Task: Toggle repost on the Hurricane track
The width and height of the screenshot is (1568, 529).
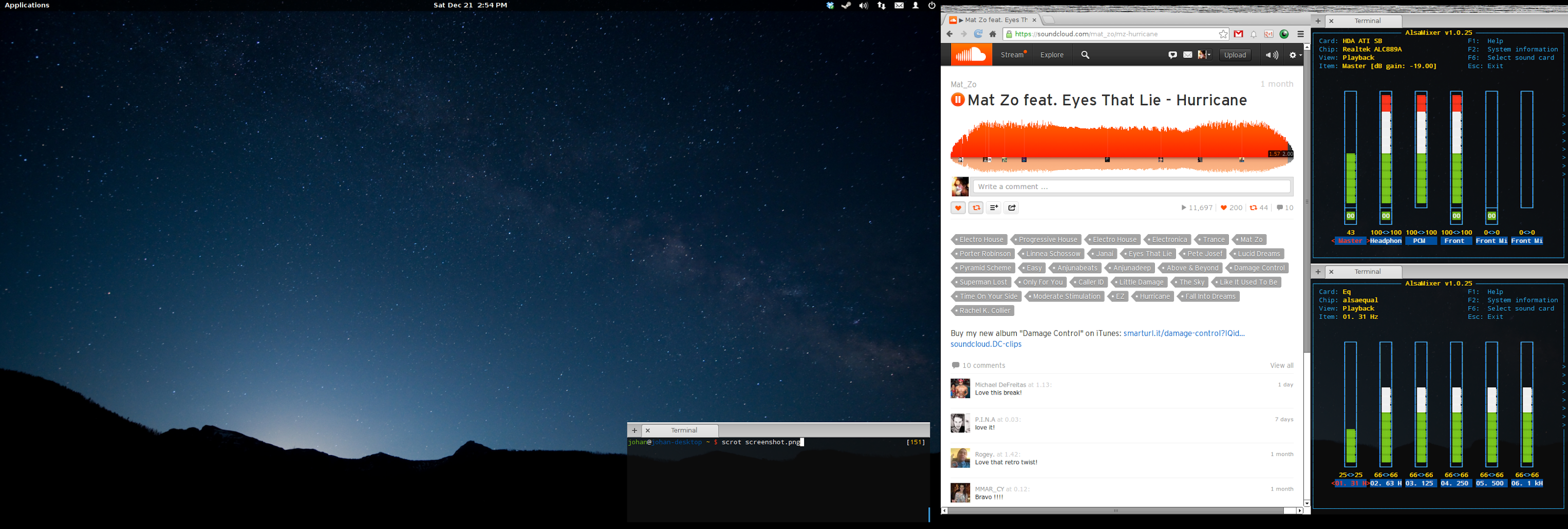Action: click(x=976, y=207)
